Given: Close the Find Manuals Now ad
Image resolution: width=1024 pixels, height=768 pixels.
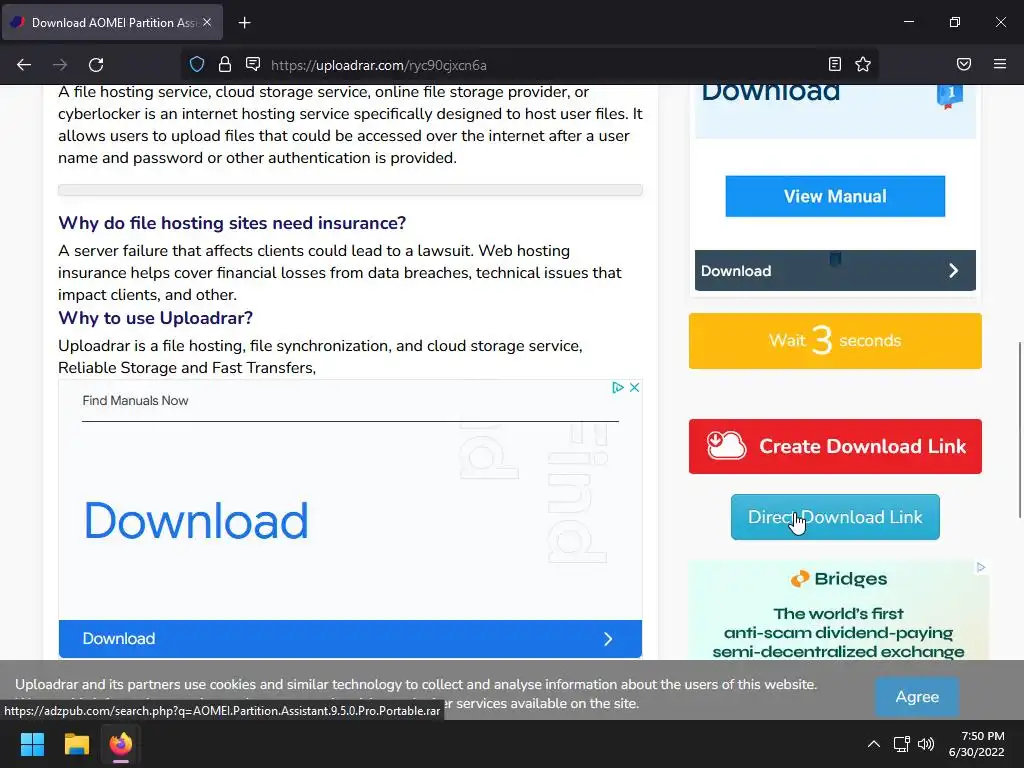Looking at the screenshot, I should pos(634,387).
